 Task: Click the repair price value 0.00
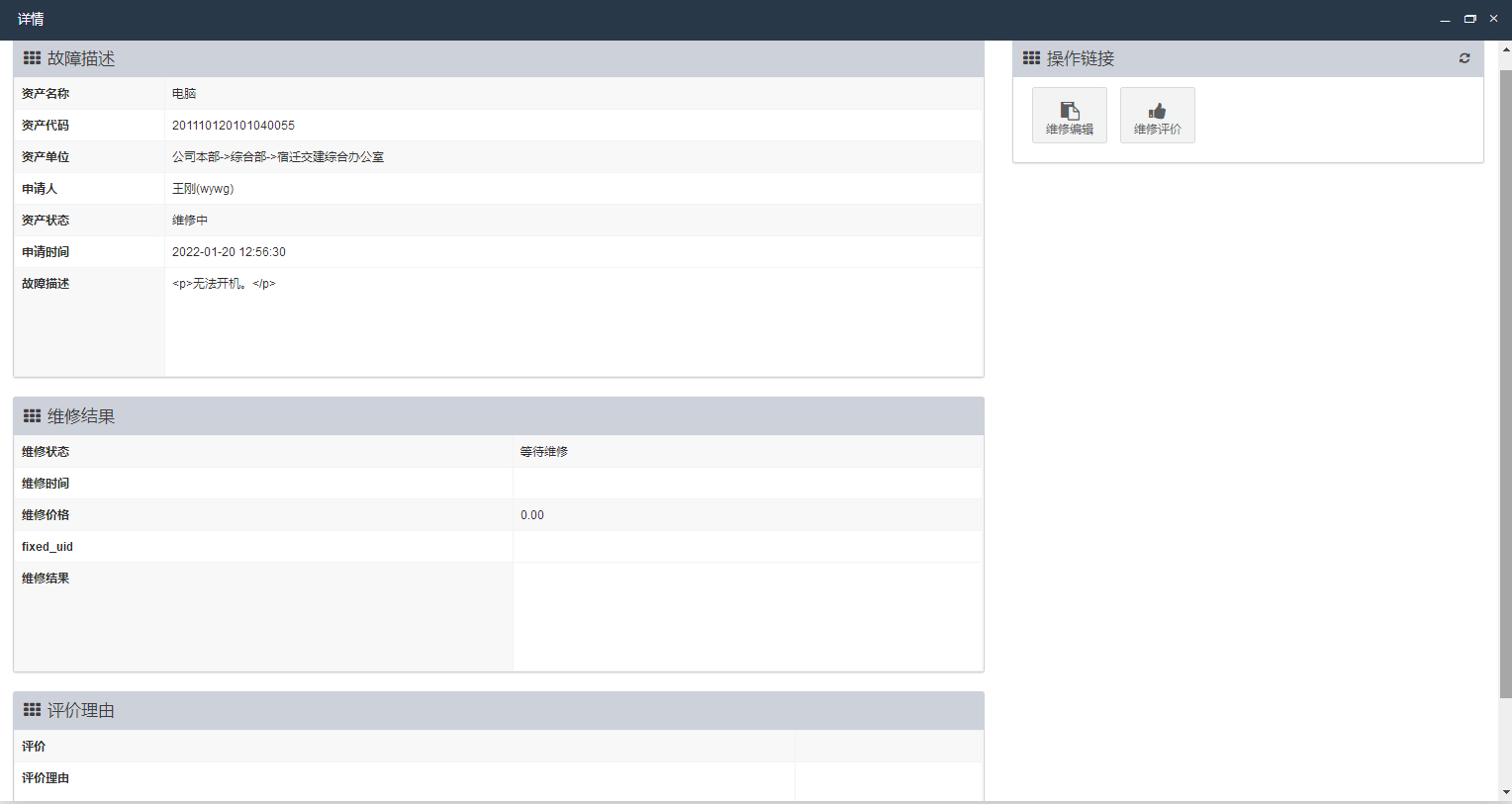click(532, 515)
